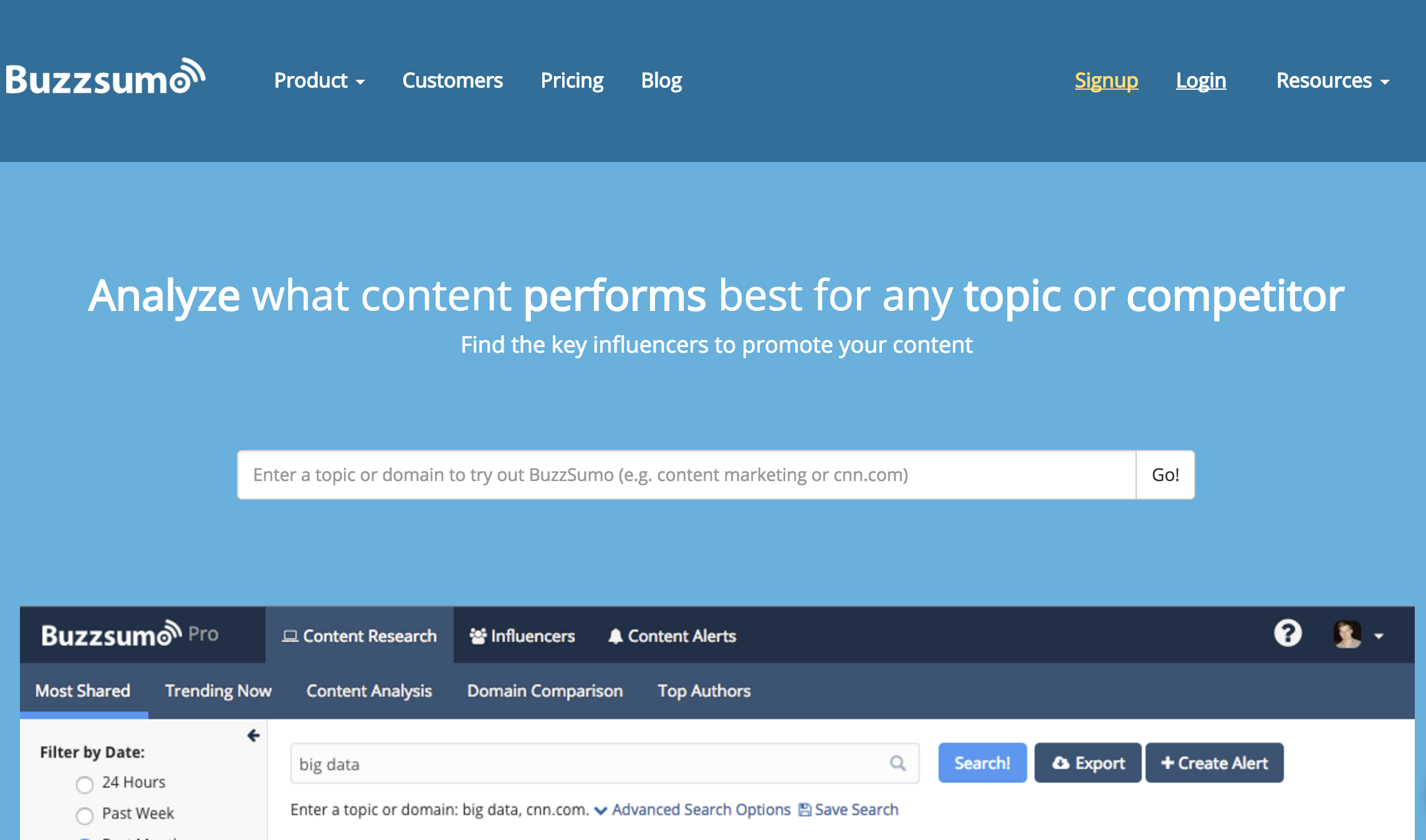This screenshot has height=840, width=1426.
Task: Click the Go! button
Action: pos(1165,475)
